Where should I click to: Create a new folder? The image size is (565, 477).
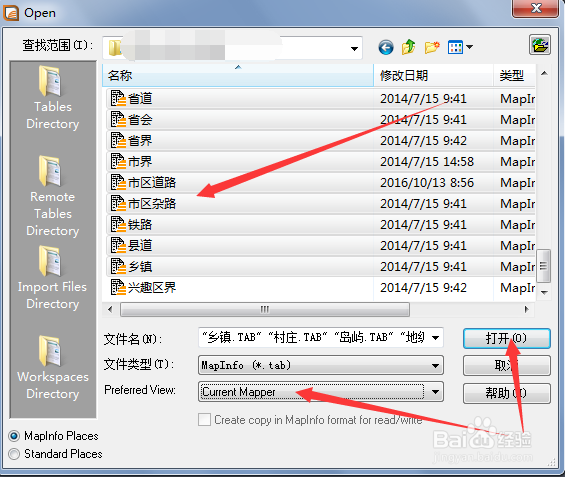(x=432, y=47)
